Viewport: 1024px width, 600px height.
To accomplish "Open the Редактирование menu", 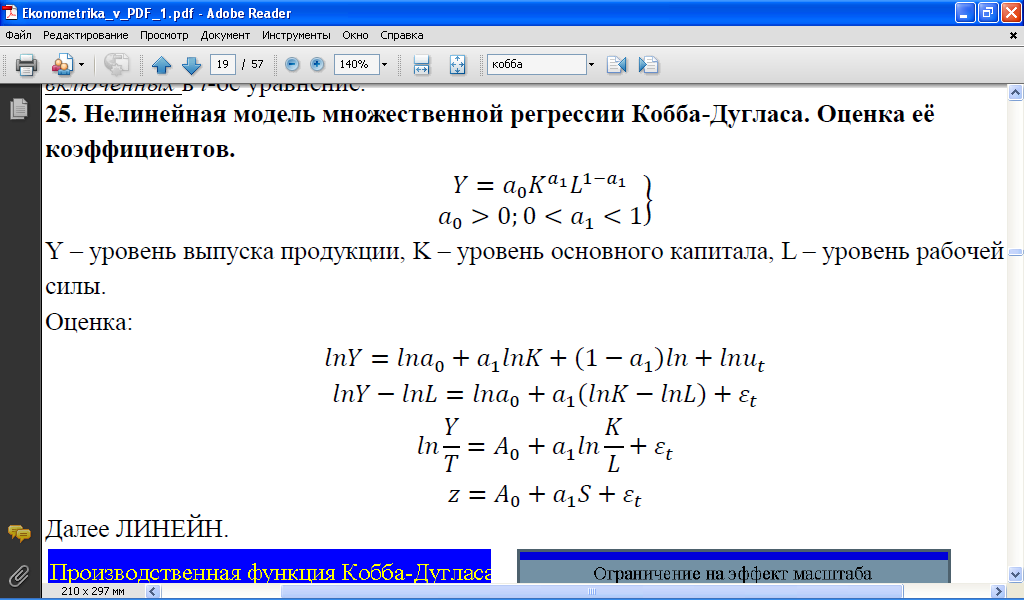I will coord(86,35).
